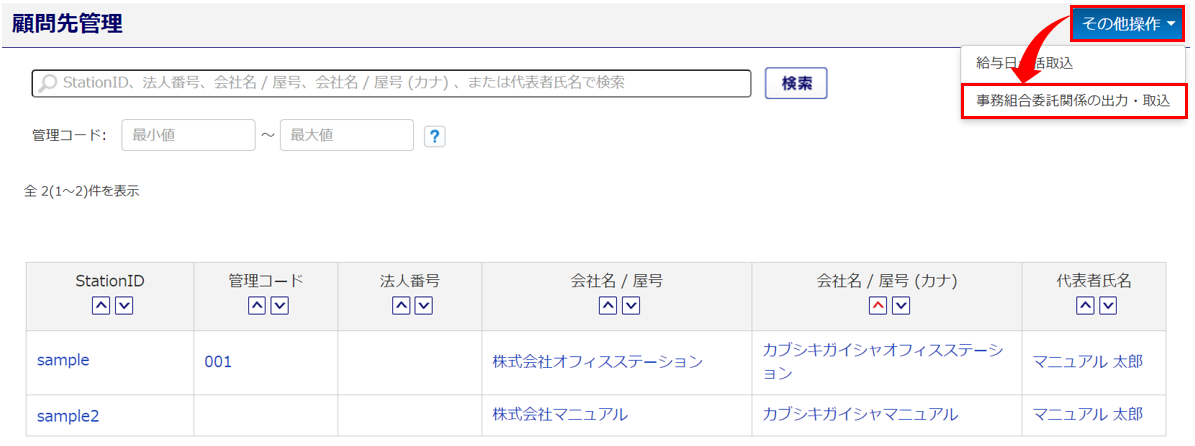Screen dimensions: 1195x446
Task: Sort 代表者氏名 column ascending
Action: coord(1083,306)
